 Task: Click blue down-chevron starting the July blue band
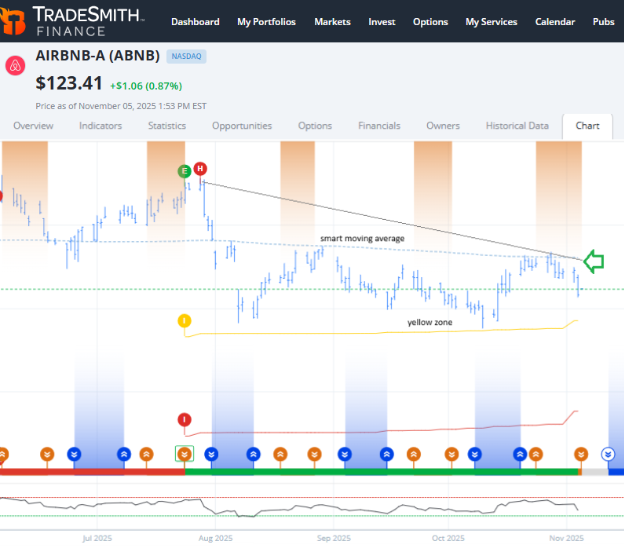pyautogui.click(x=74, y=454)
